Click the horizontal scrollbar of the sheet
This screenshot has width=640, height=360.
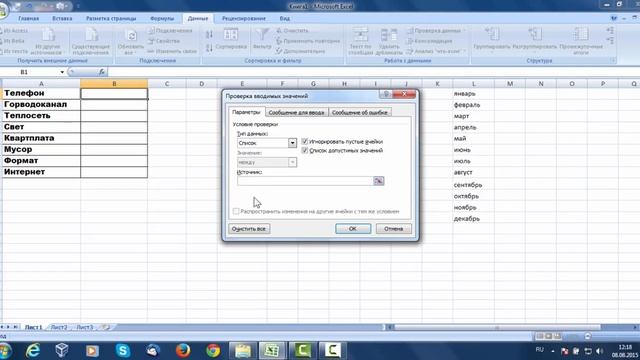tap(498, 327)
